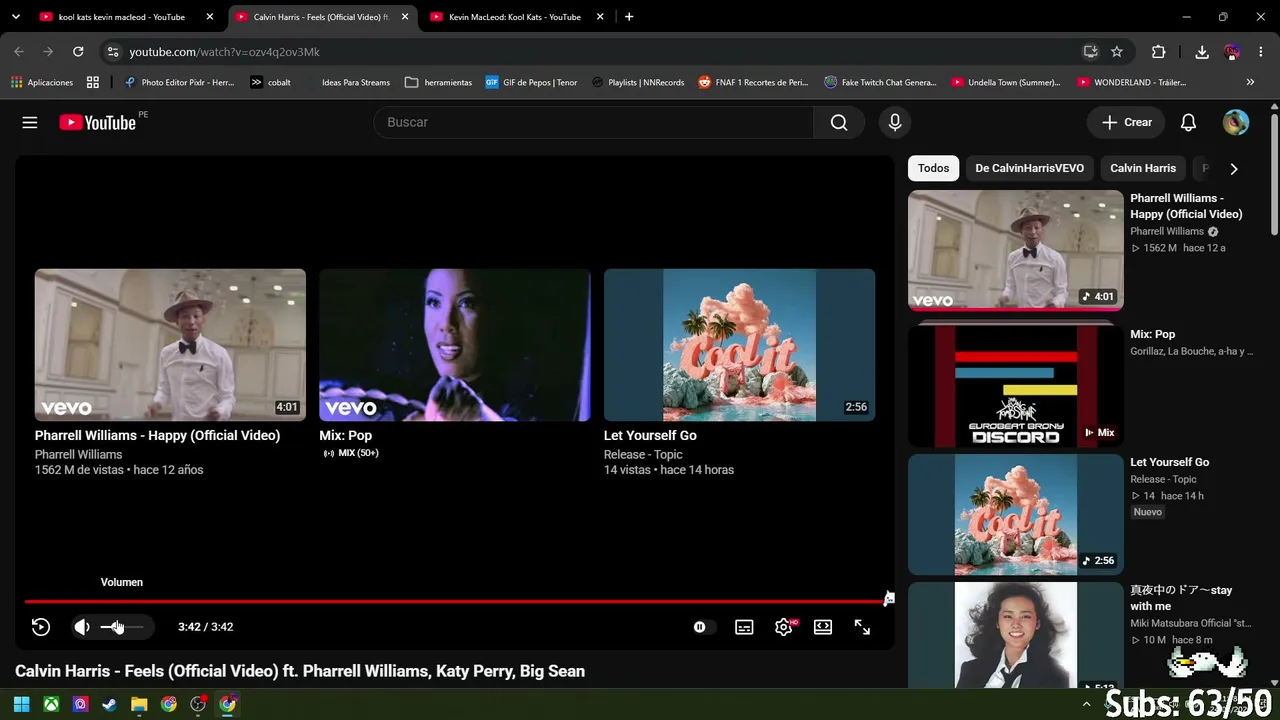The height and width of the screenshot is (720, 1280).
Task: Click the Buscar search field
Action: coord(594,122)
